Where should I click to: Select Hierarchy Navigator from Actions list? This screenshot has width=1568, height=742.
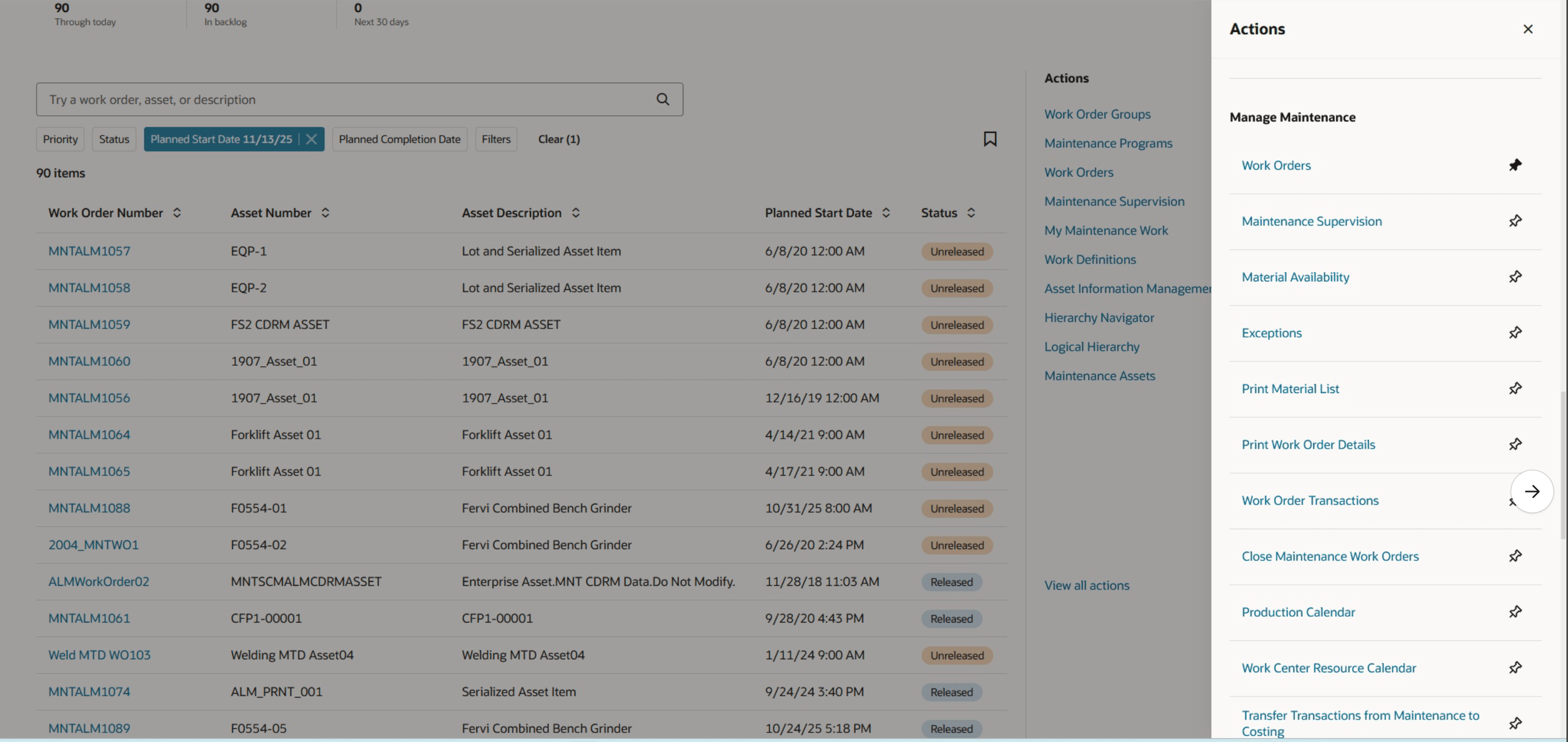pos(1098,317)
